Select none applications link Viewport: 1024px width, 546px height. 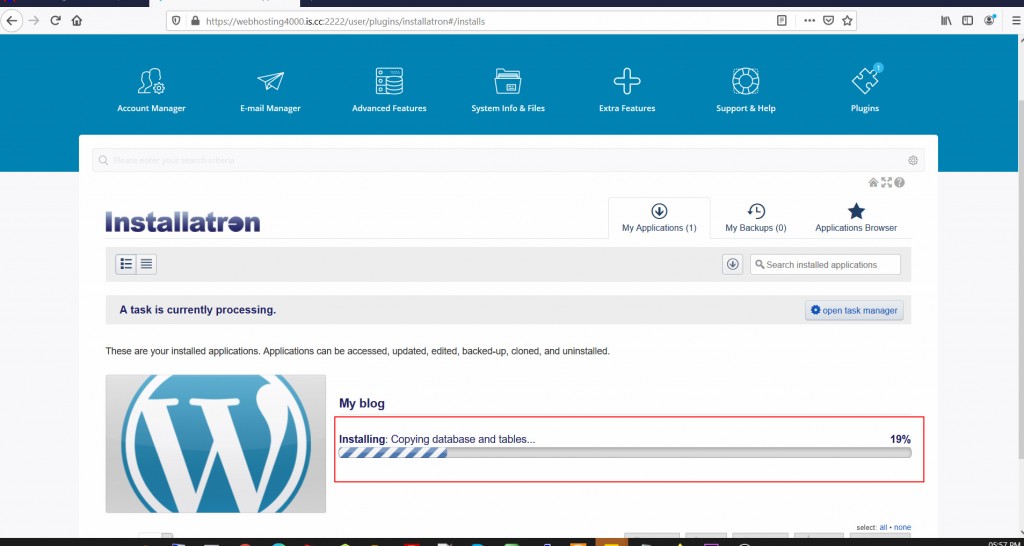coord(903,527)
